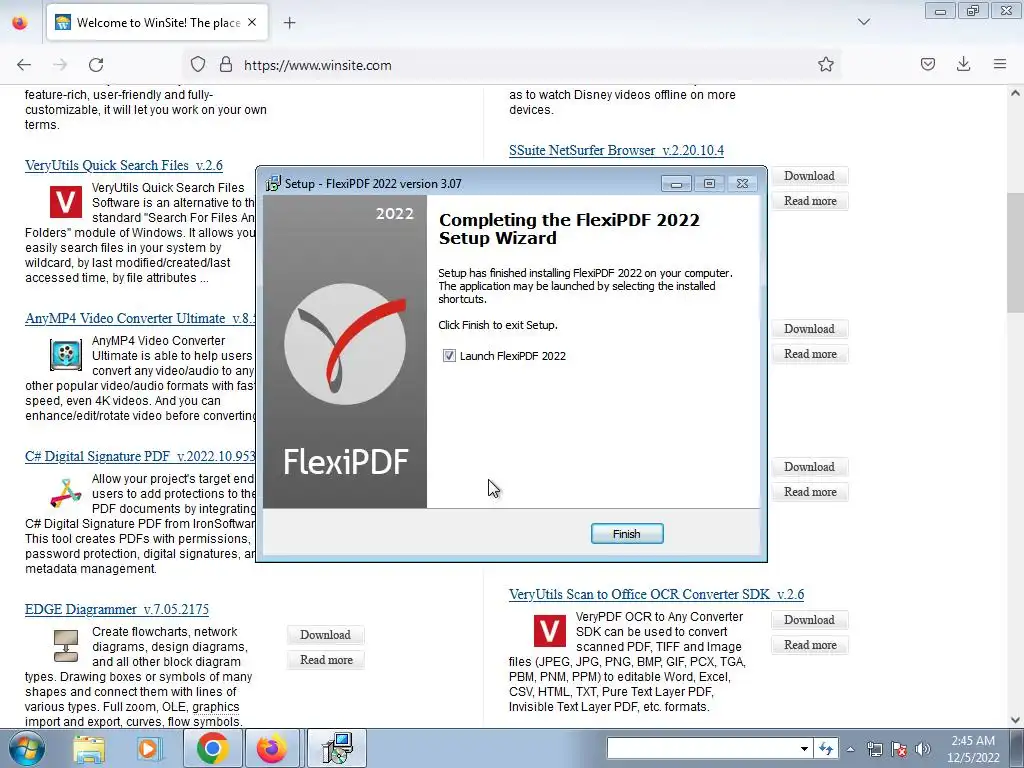1024x768 pixels.
Task: Open tracking protection shield icon
Action: 198,65
